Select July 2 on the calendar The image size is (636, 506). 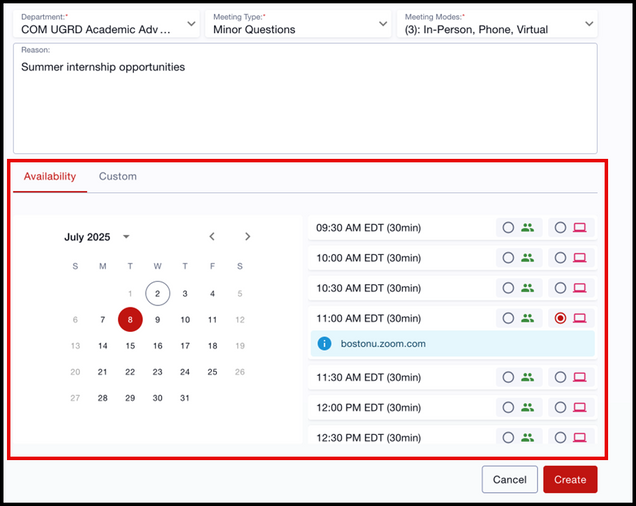tap(158, 293)
